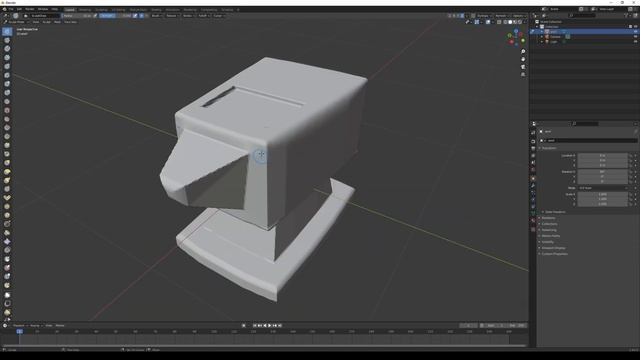Toggle X-ray display in viewport header

[499, 22]
